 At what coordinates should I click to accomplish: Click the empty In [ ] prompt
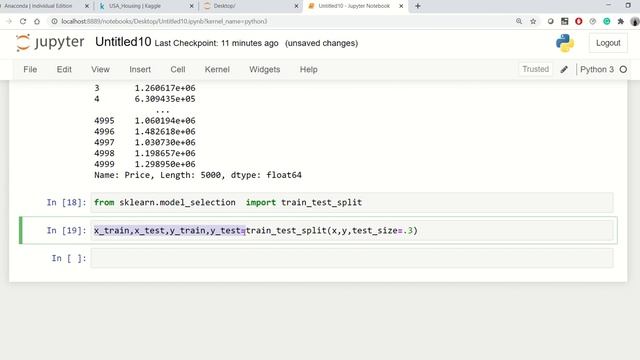tap(69, 258)
